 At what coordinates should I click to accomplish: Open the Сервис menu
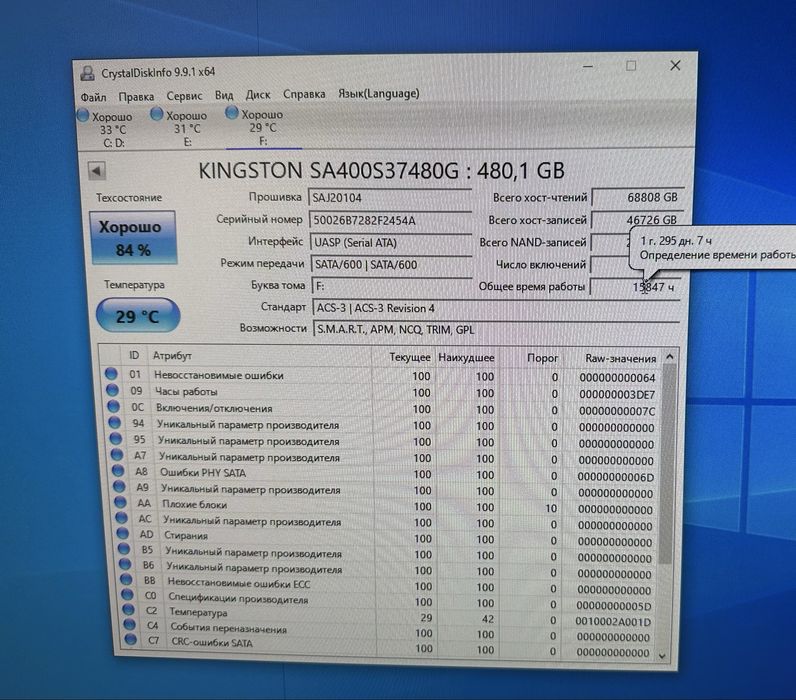pos(184,95)
